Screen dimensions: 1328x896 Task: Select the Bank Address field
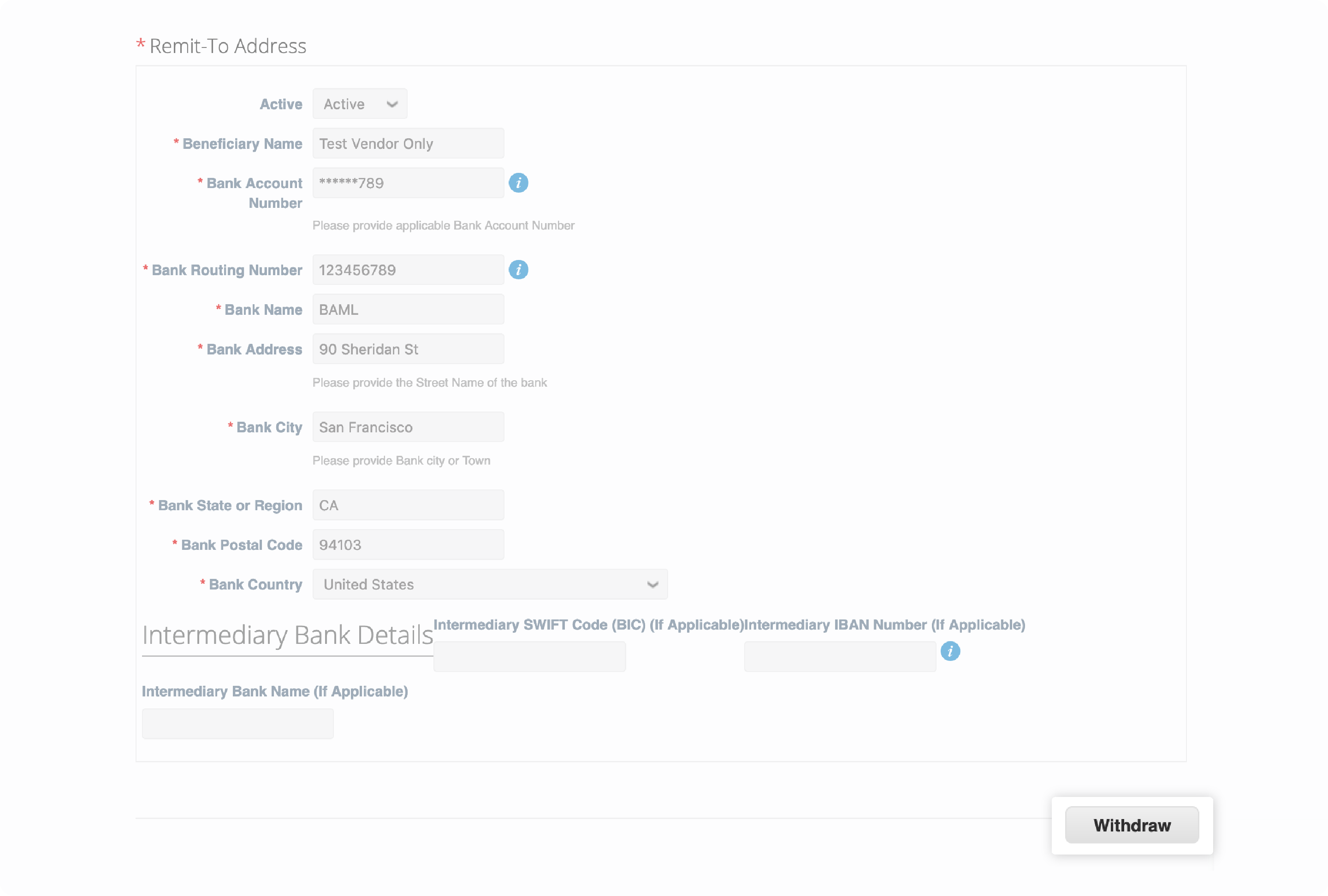pos(408,349)
